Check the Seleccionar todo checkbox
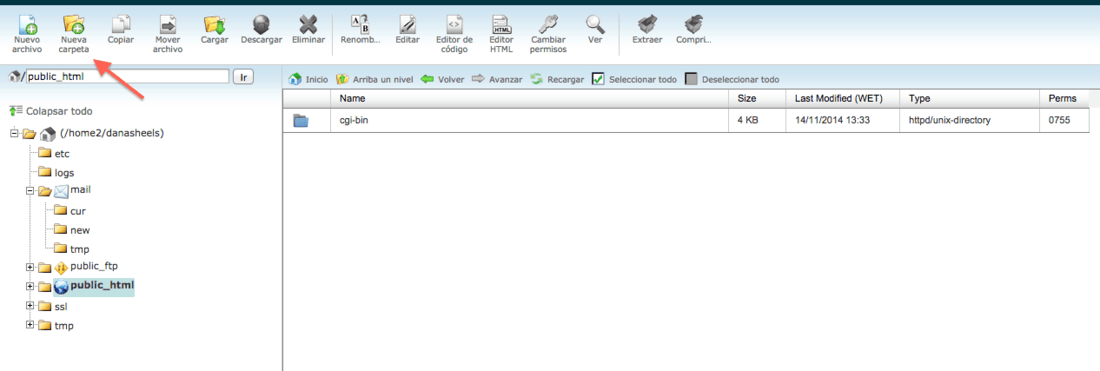The image size is (1100, 371). click(x=598, y=79)
